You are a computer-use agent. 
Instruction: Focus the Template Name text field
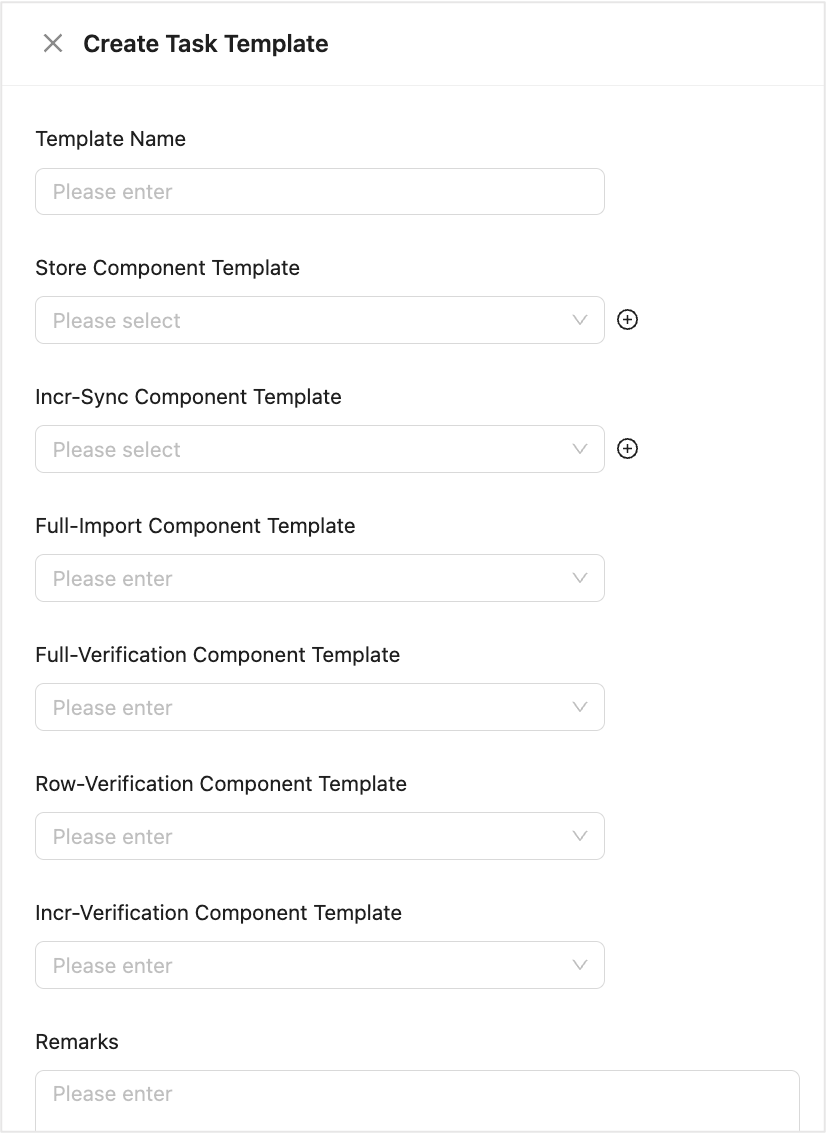(x=320, y=191)
